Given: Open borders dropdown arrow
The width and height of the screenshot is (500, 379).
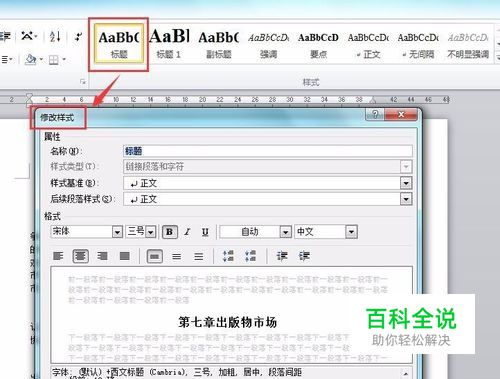Looking at the screenshot, I should pyautogui.click(x=64, y=60).
